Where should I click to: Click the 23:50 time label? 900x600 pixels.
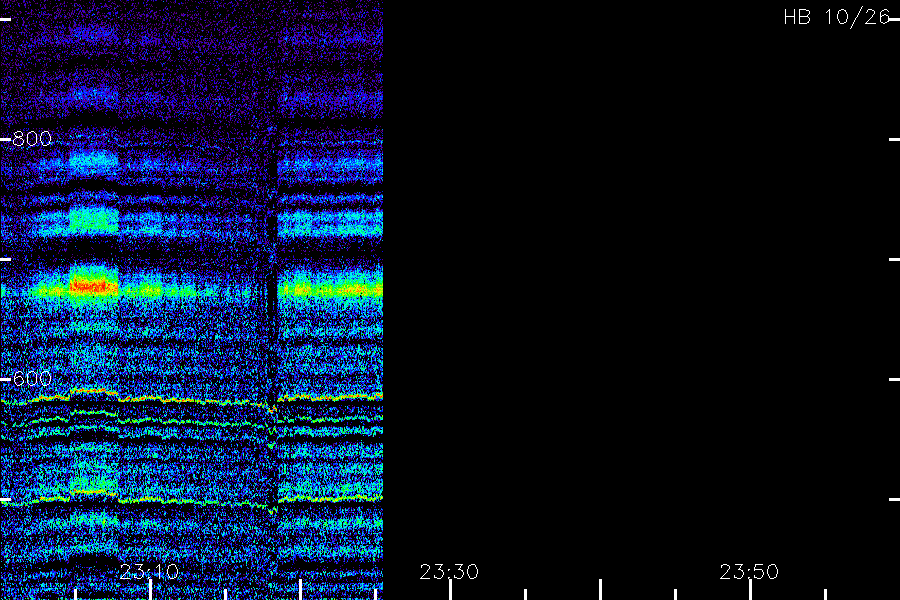click(x=749, y=572)
